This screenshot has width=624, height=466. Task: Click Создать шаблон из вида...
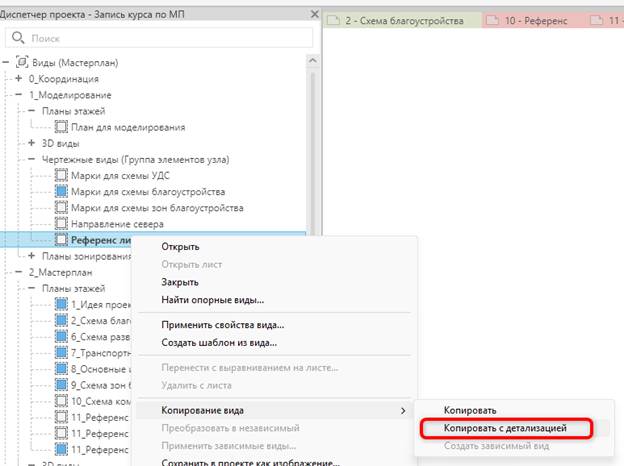click(219, 343)
